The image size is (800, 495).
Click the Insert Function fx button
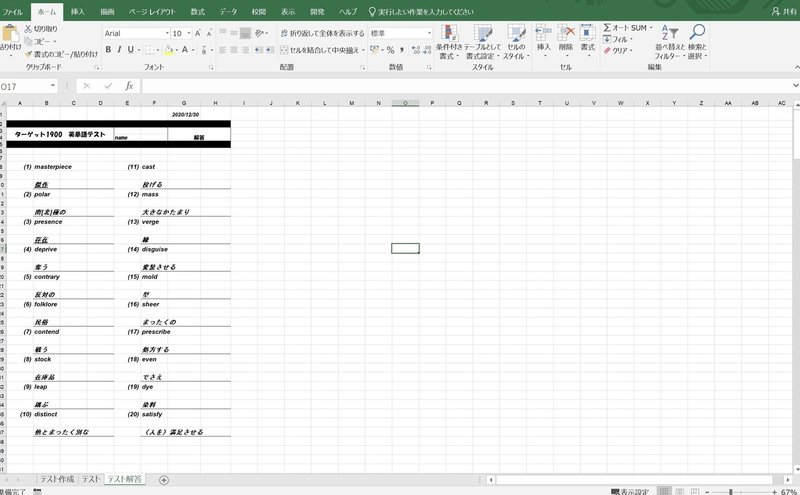(130, 86)
